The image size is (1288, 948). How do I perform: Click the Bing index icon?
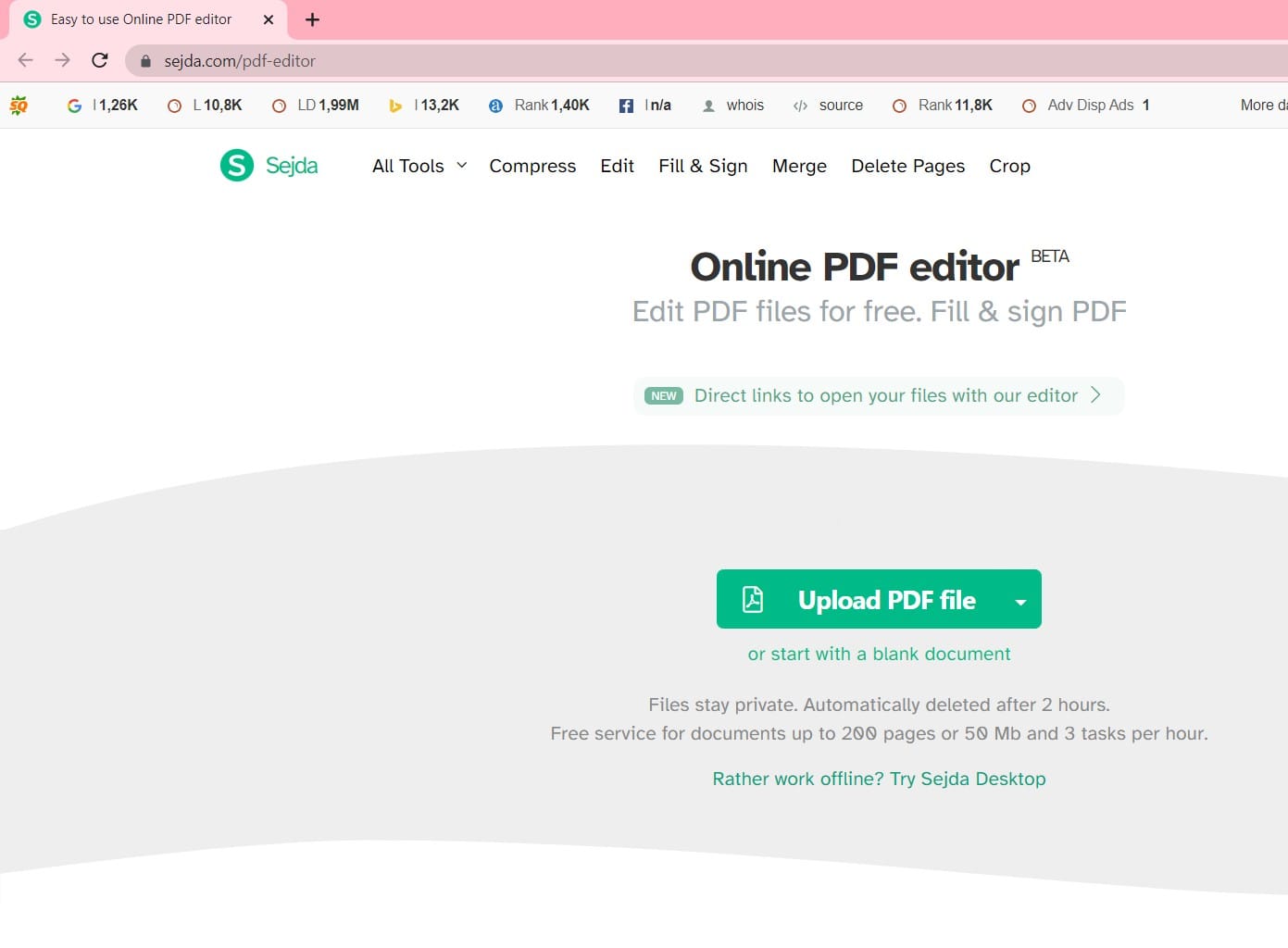click(x=395, y=106)
